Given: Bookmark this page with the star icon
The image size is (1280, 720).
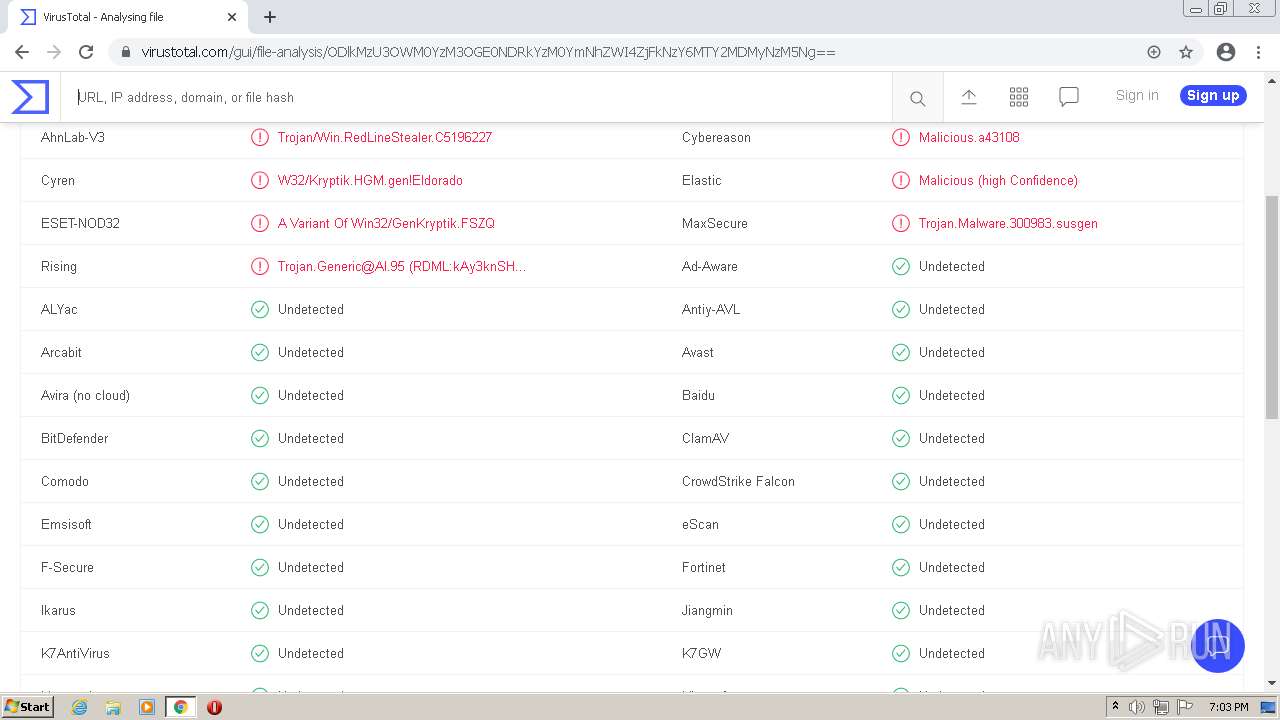Looking at the screenshot, I should [x=1186, y=52].
